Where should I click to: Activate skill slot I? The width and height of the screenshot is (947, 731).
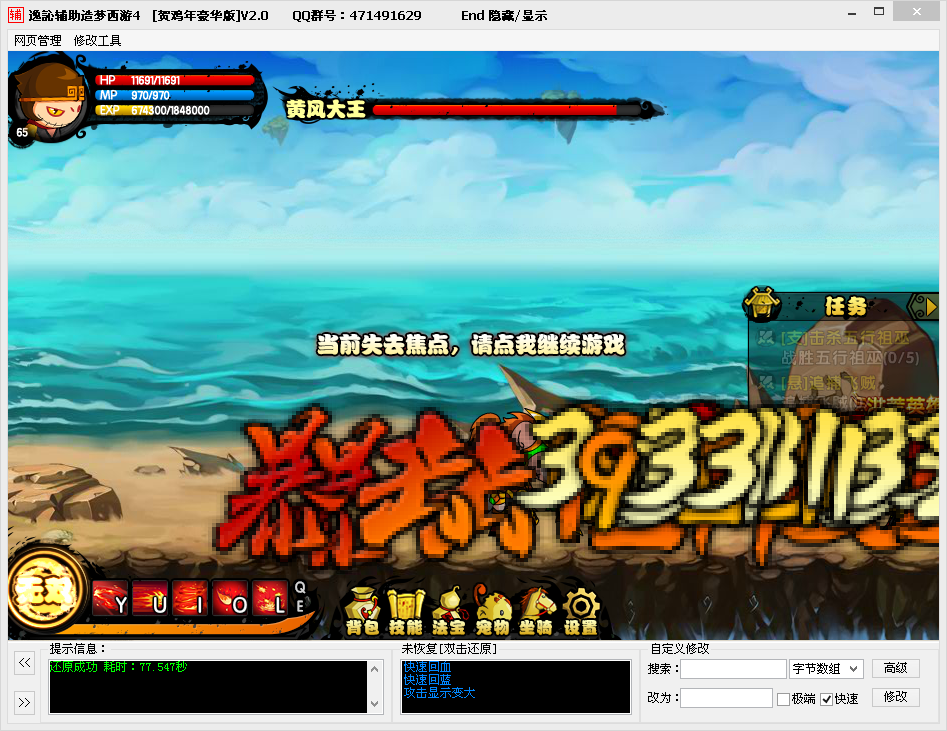tap(190, 598)
